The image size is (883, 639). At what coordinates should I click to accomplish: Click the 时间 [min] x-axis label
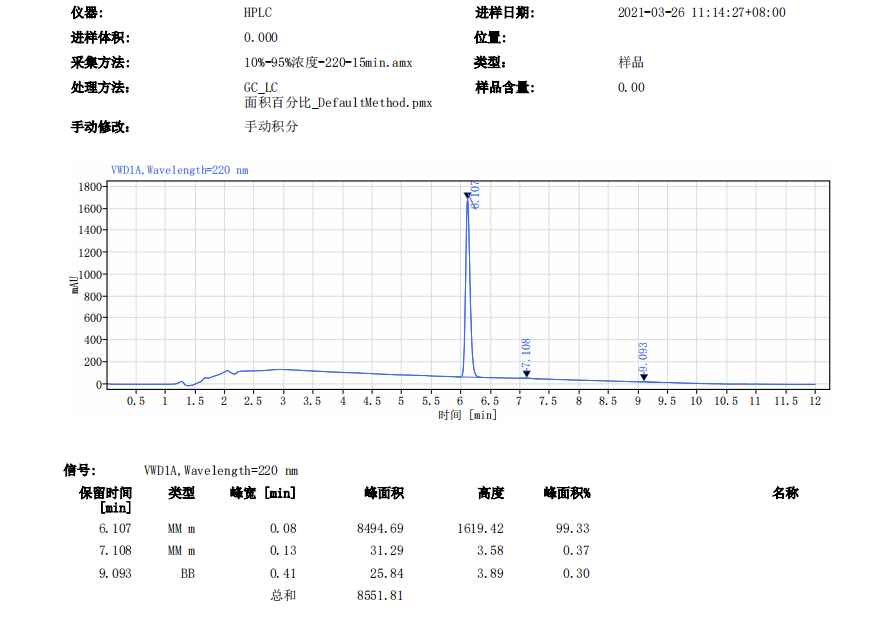point(467,414)
